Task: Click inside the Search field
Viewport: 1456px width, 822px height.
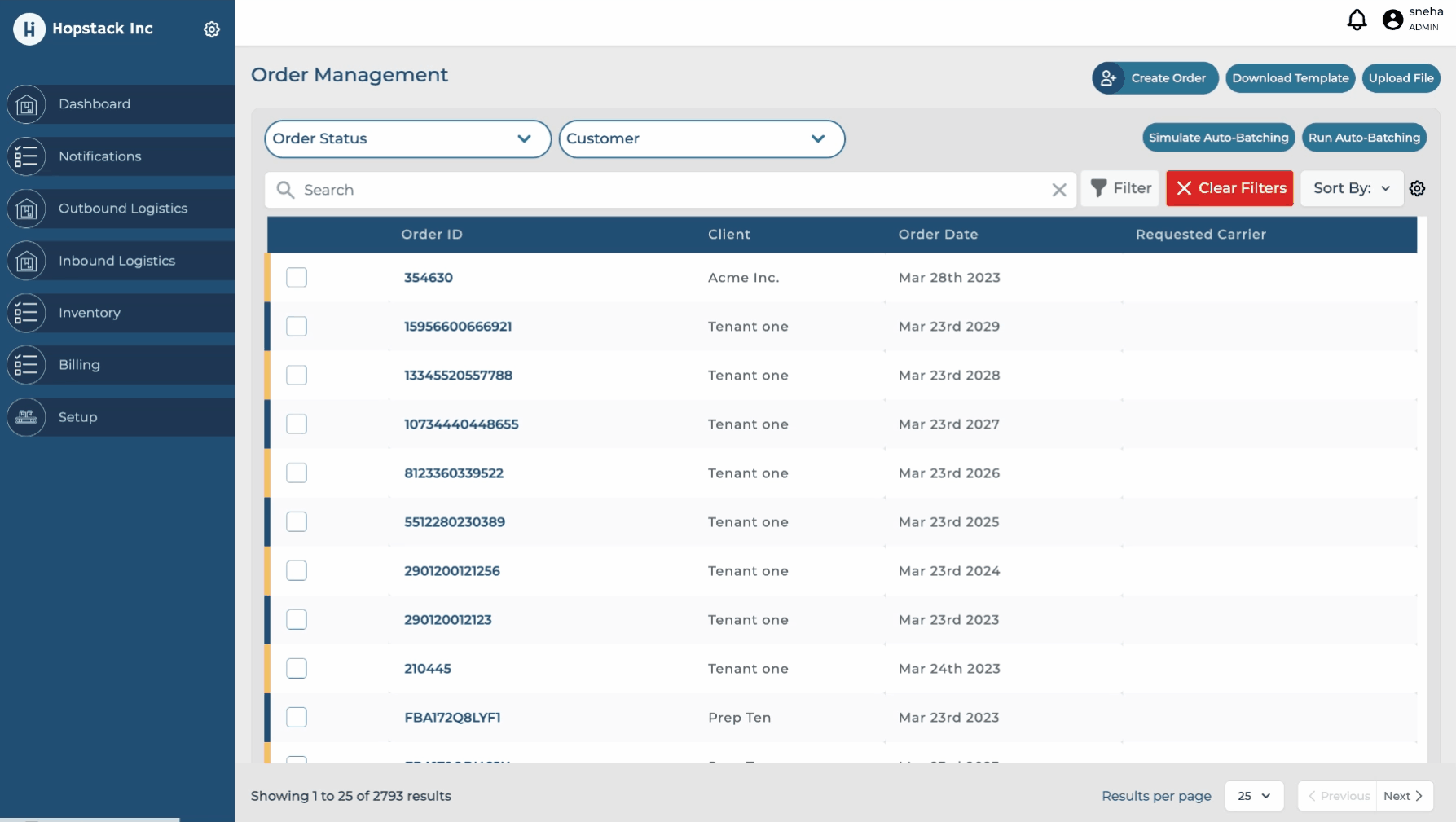Action: point(668,190)
